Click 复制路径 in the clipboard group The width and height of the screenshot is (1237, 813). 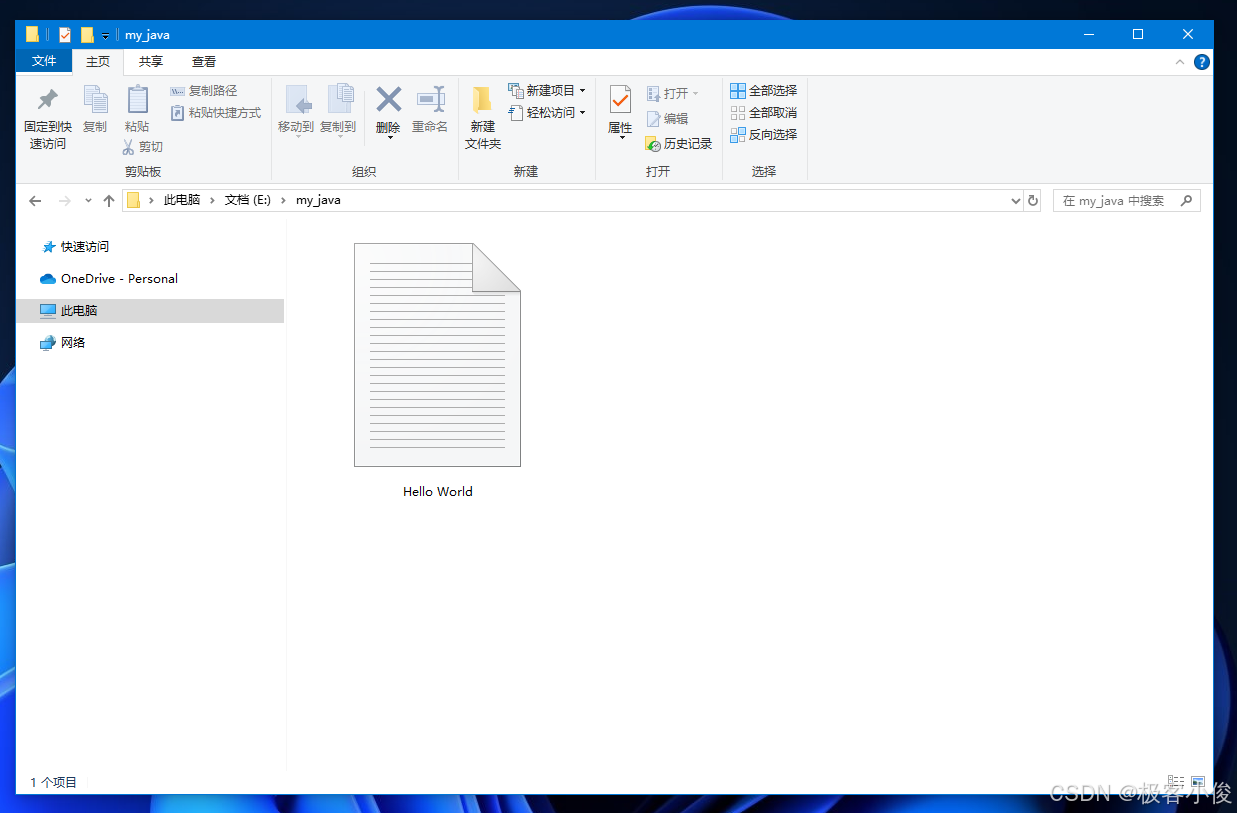tap(204, 91)
